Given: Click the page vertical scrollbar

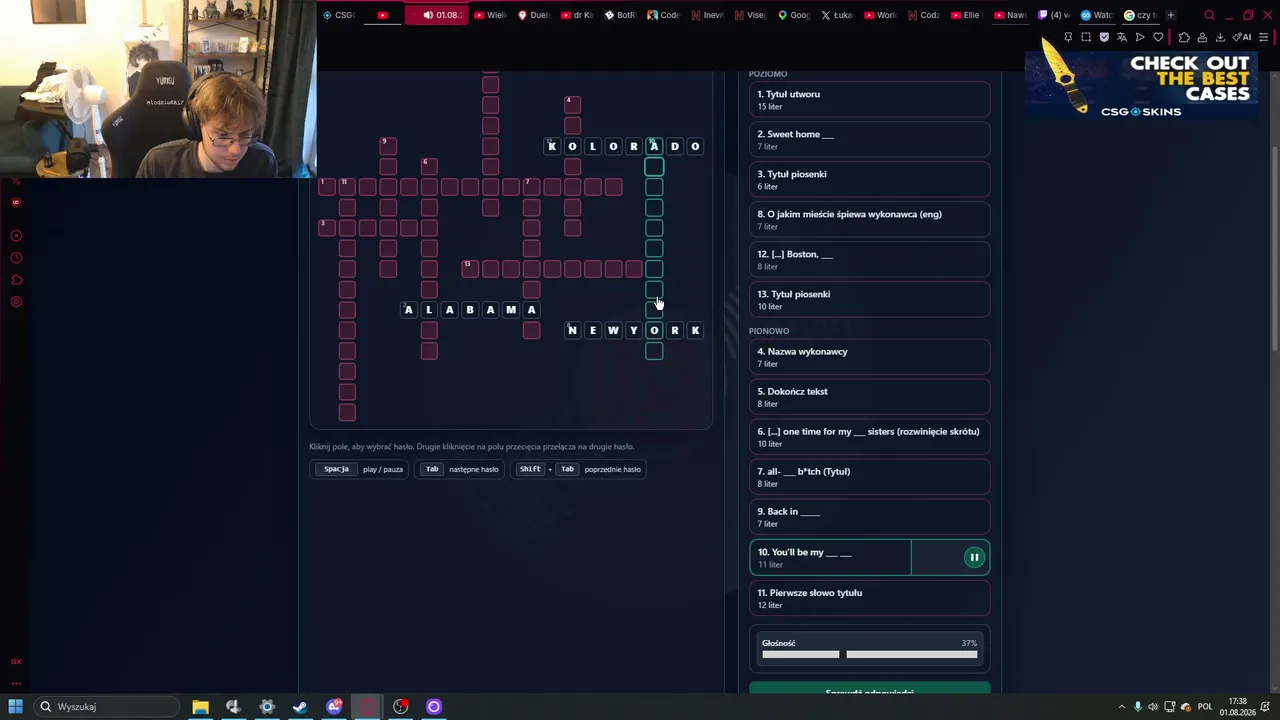Looking at the screenshot, I should coord(1274,250).
